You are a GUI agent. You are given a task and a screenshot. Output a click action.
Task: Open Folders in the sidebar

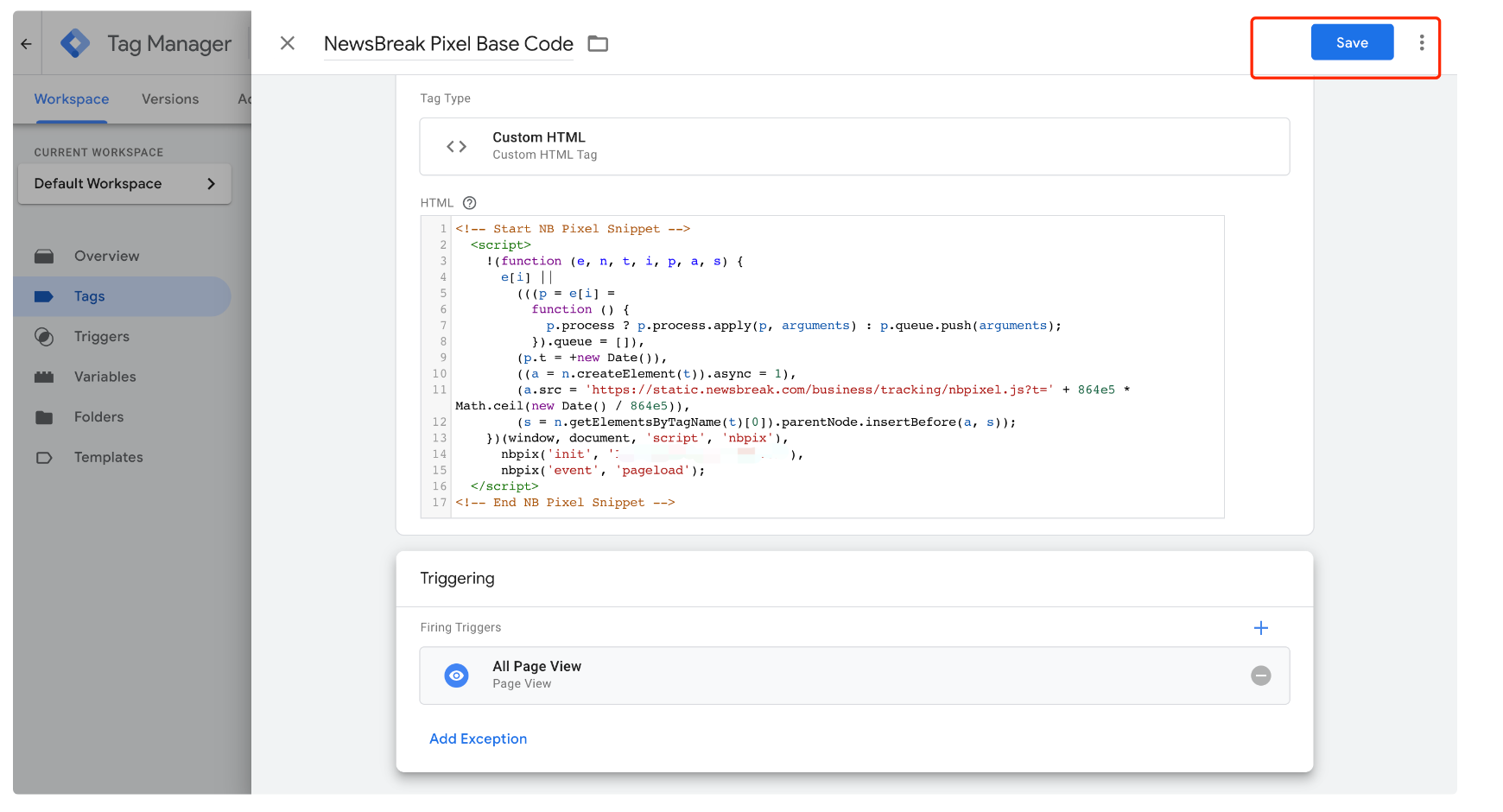[98, 417]
